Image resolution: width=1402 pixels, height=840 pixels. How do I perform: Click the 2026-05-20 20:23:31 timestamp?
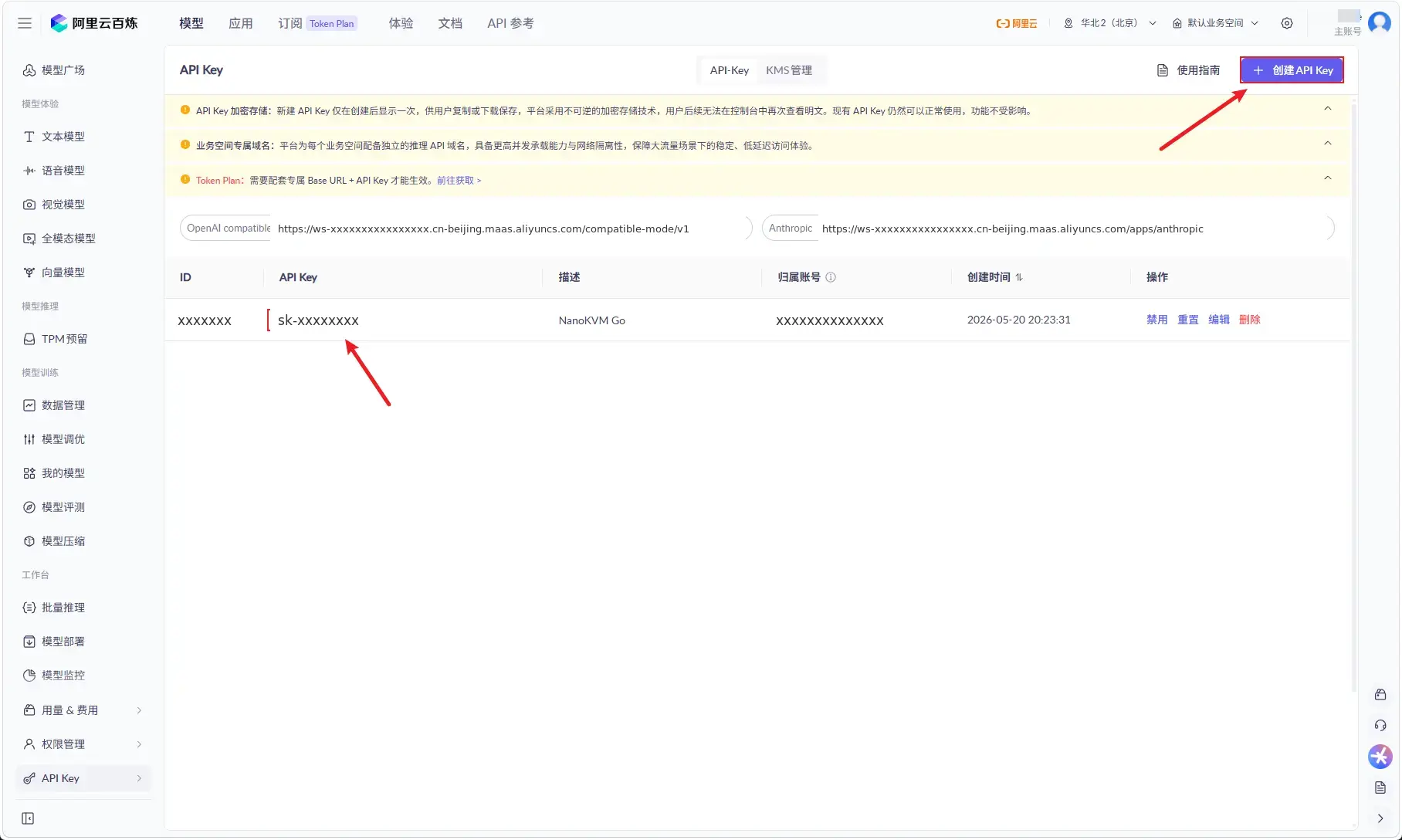(1019, 320)
